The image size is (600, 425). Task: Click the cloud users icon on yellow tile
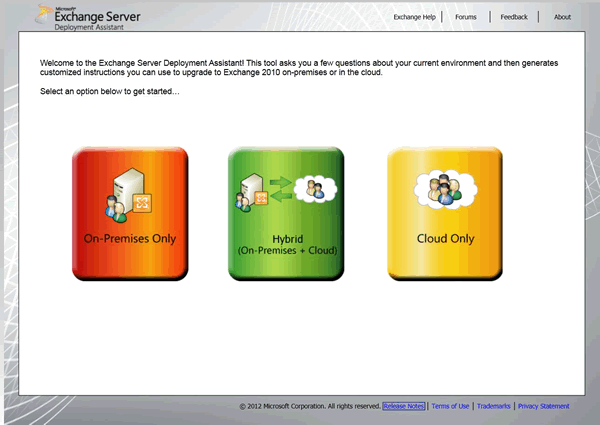point(445,189)
